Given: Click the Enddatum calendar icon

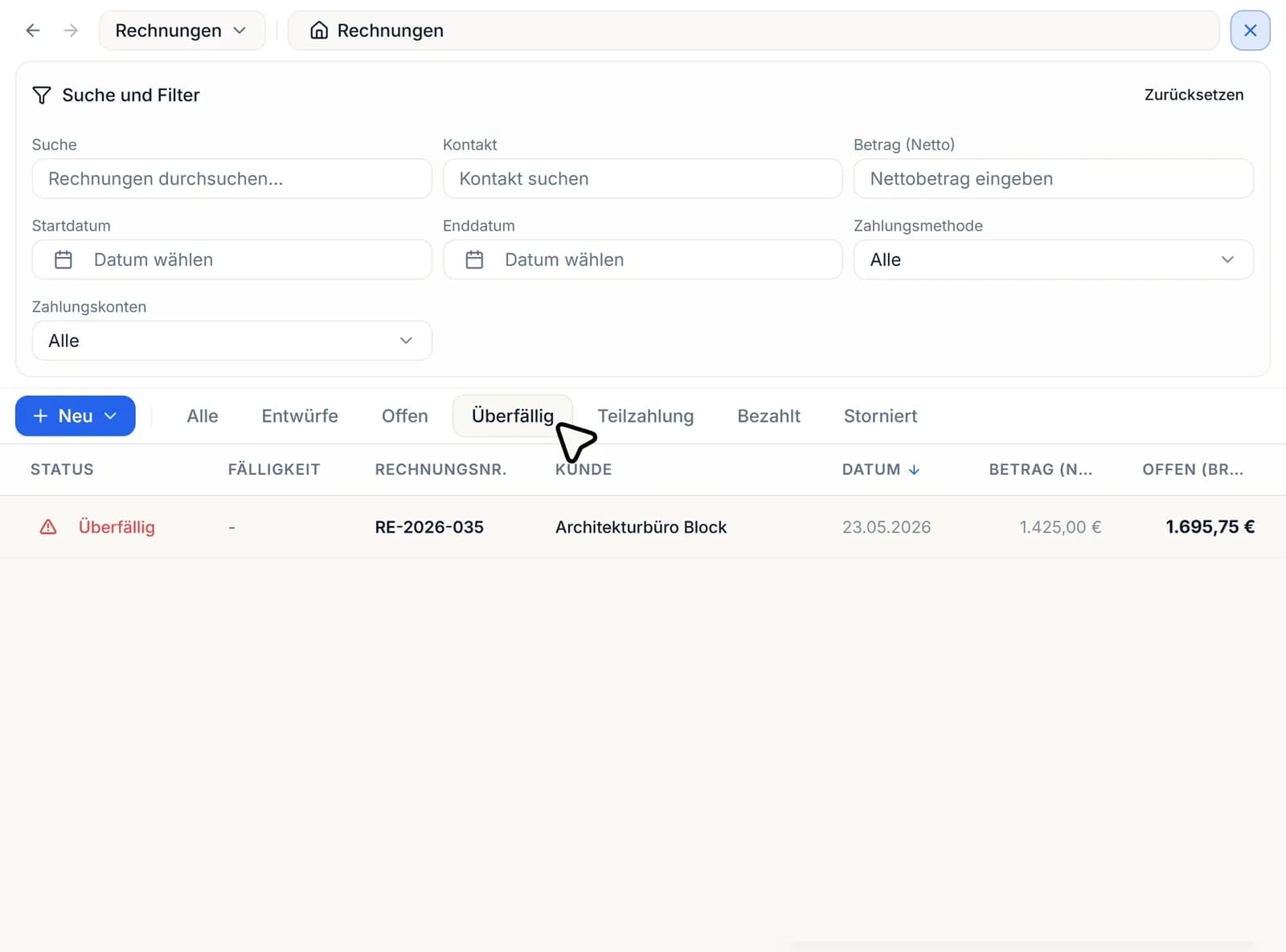Looking at the screenshot, I should 474,259.
